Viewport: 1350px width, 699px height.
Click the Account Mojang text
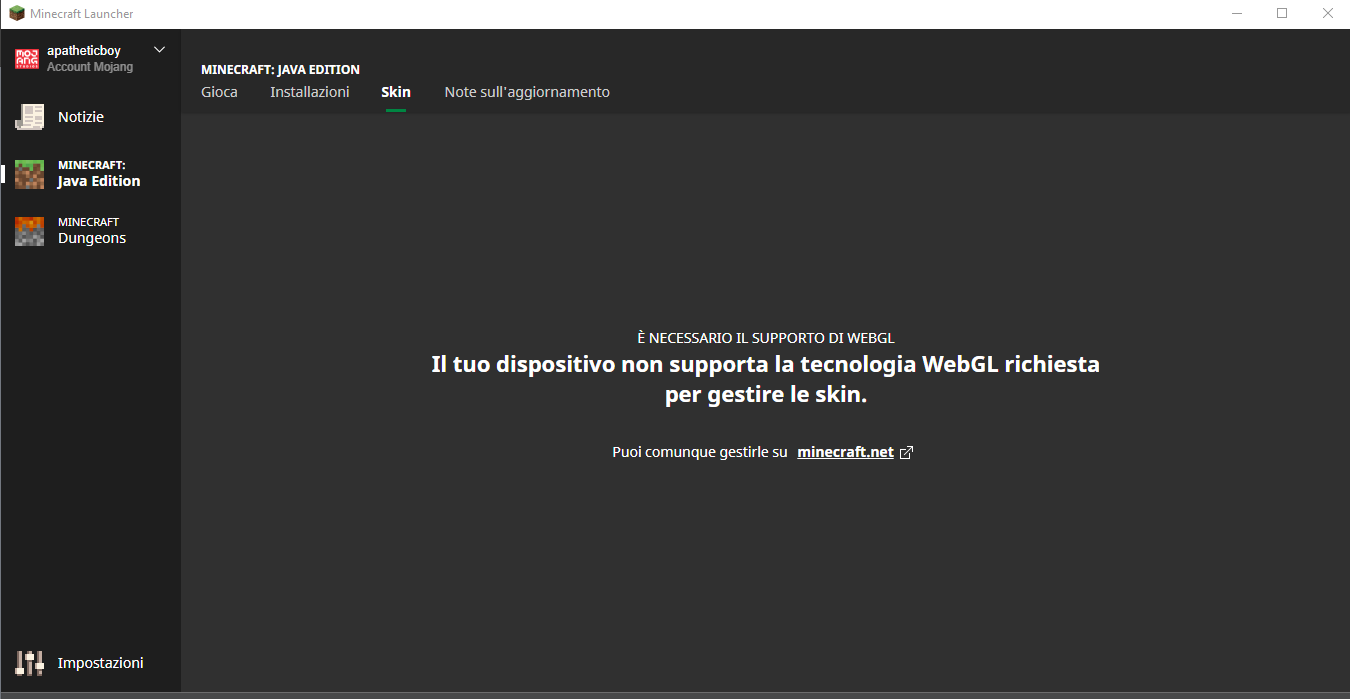[90, 67]
